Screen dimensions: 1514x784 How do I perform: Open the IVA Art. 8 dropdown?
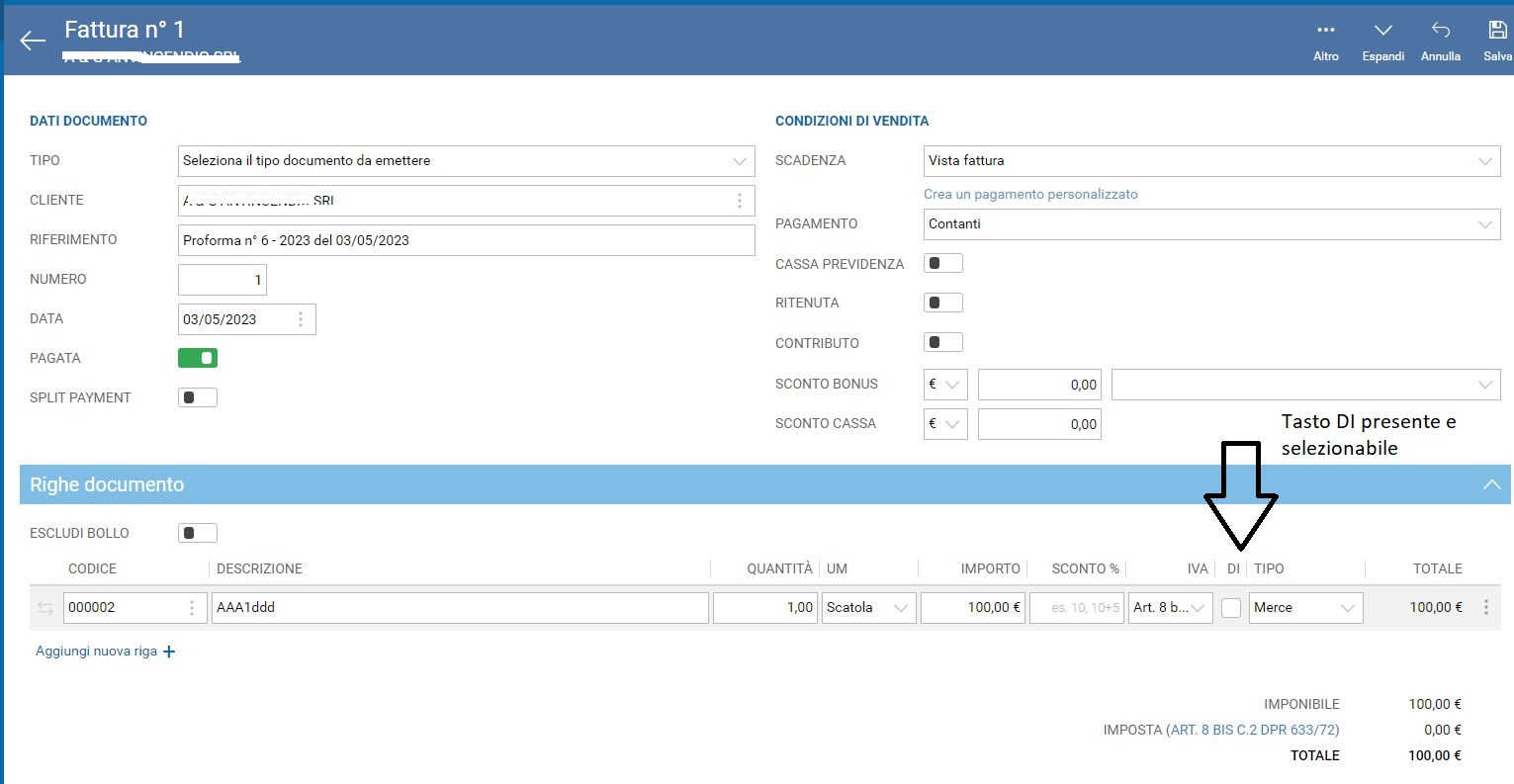pyautogui.click(x=1171, y=608)
